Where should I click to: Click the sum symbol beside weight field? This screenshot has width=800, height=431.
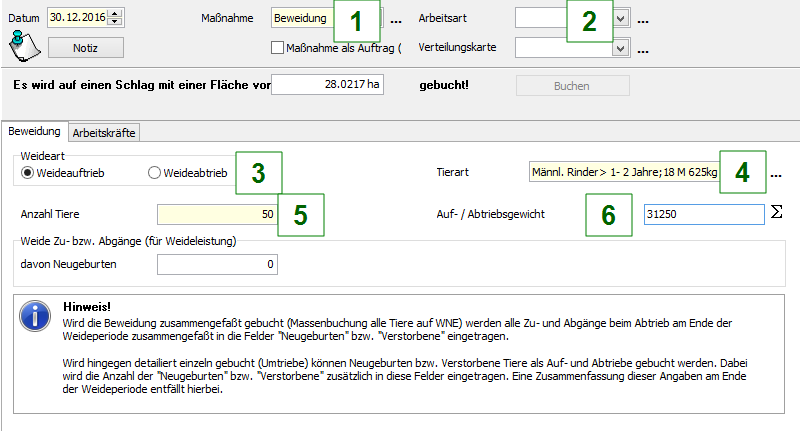[x=776, y=212]
